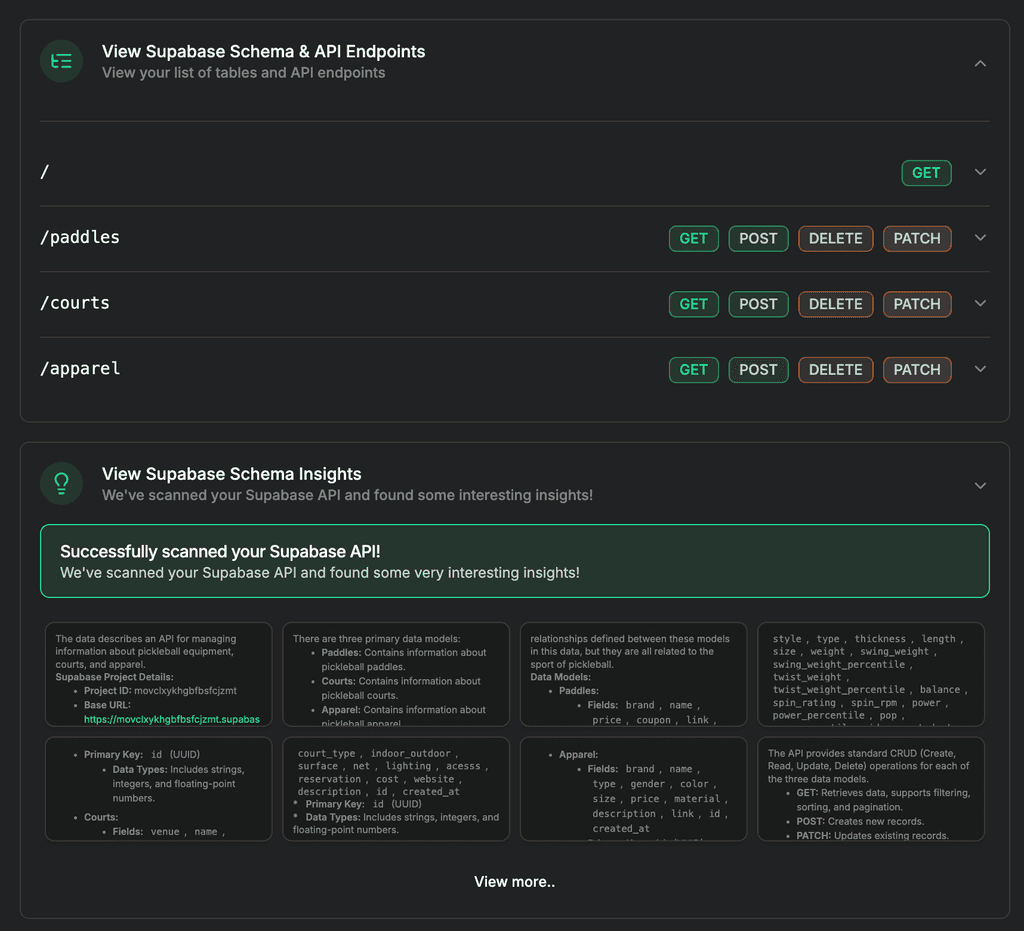Select the insights card describing the three data models
The image size is (1024, 931).
(x=396, y=674)
